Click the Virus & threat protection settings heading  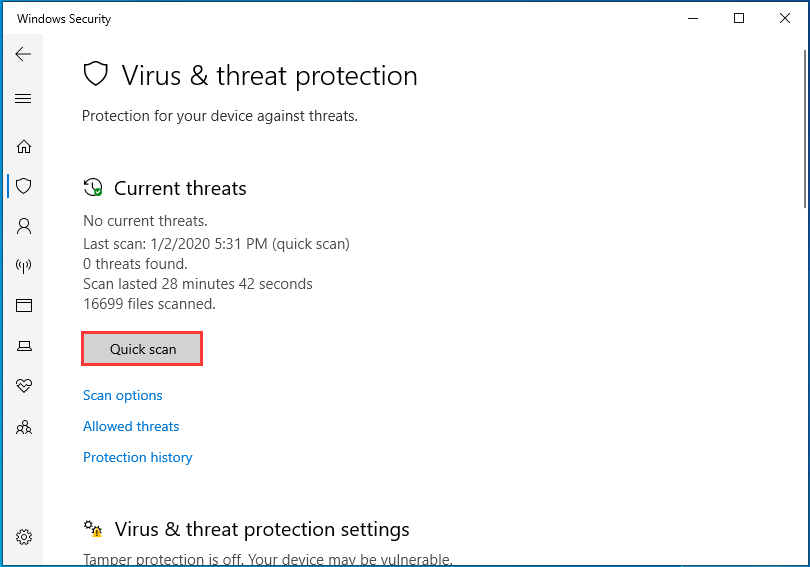tap(262, 529)
